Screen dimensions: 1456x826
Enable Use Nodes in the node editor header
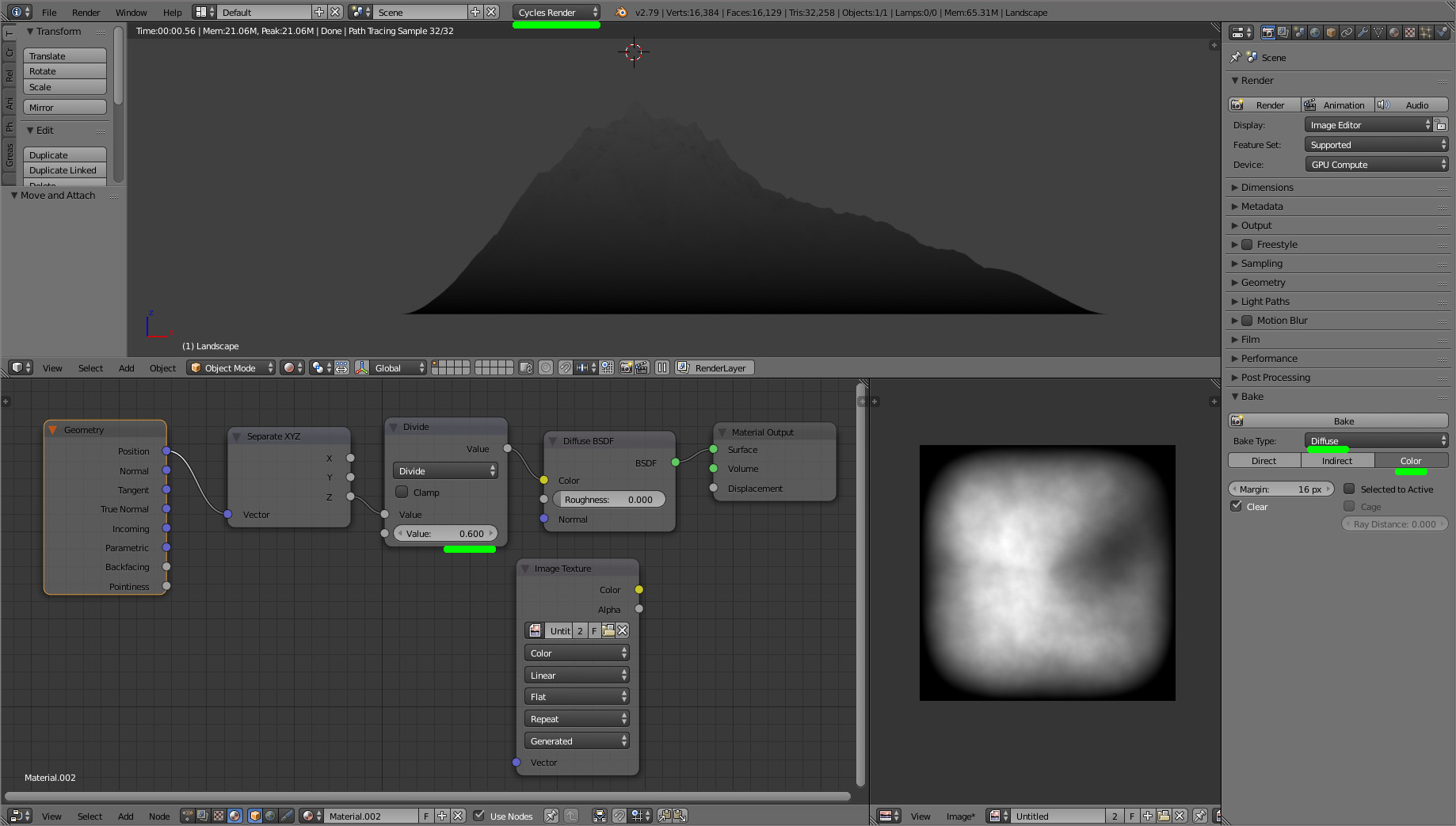(x=479, y=816)
